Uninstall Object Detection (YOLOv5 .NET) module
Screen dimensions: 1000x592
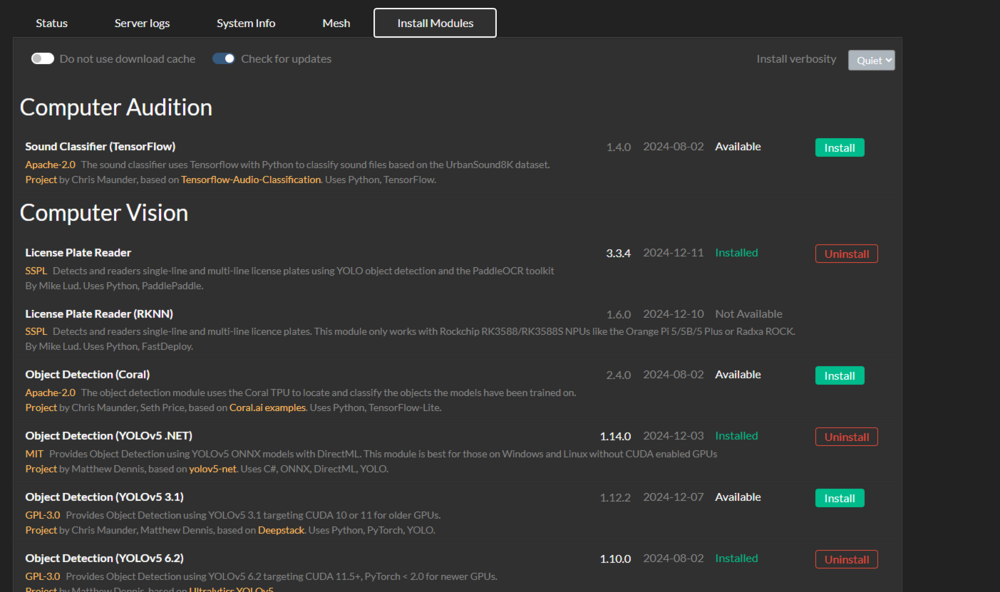click(x=846, y=436)
